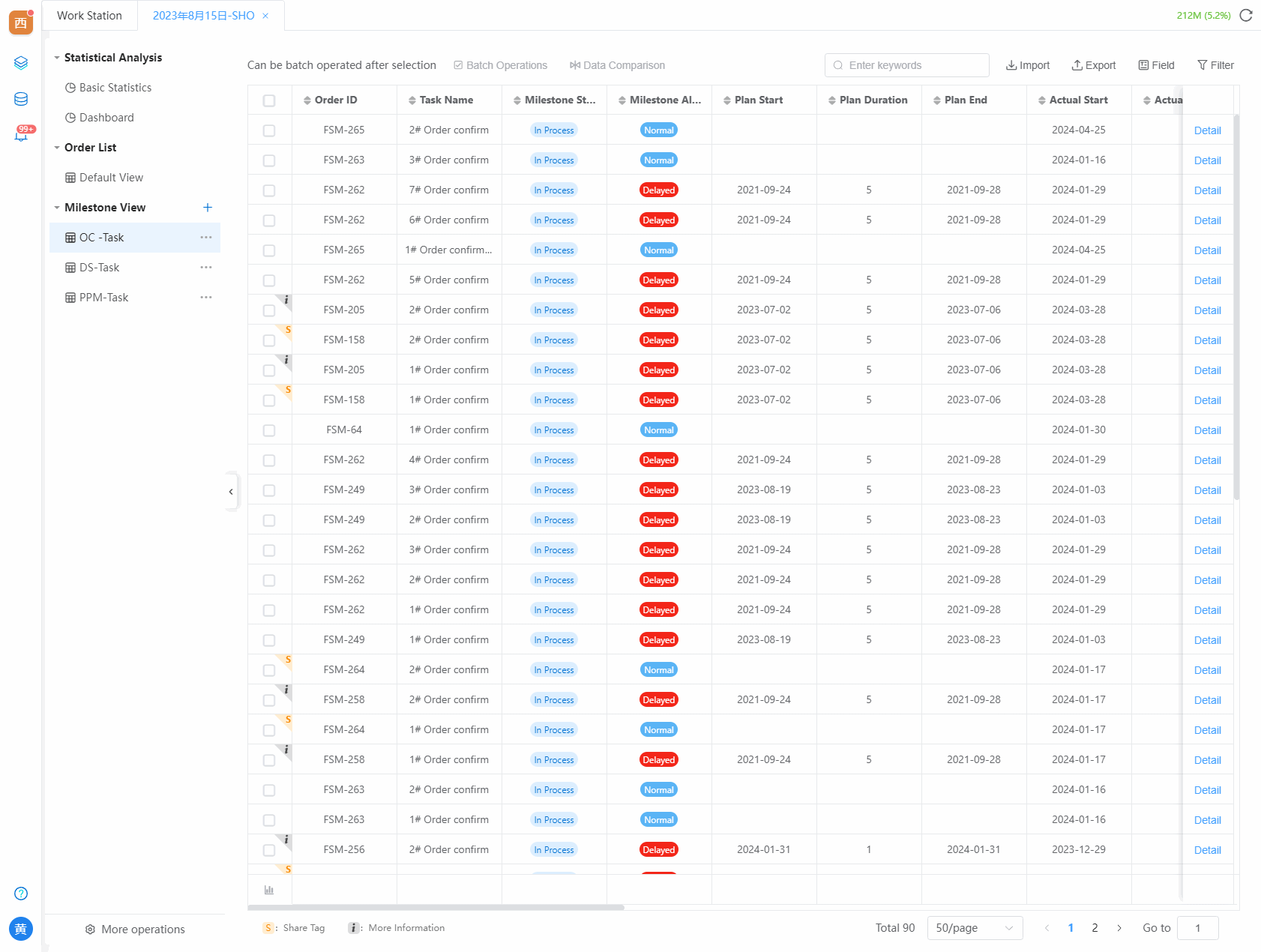This screenshot has width=1261, height=952.
Task: Collapse the left sidebar panel arrow
Action: point(231,492)
